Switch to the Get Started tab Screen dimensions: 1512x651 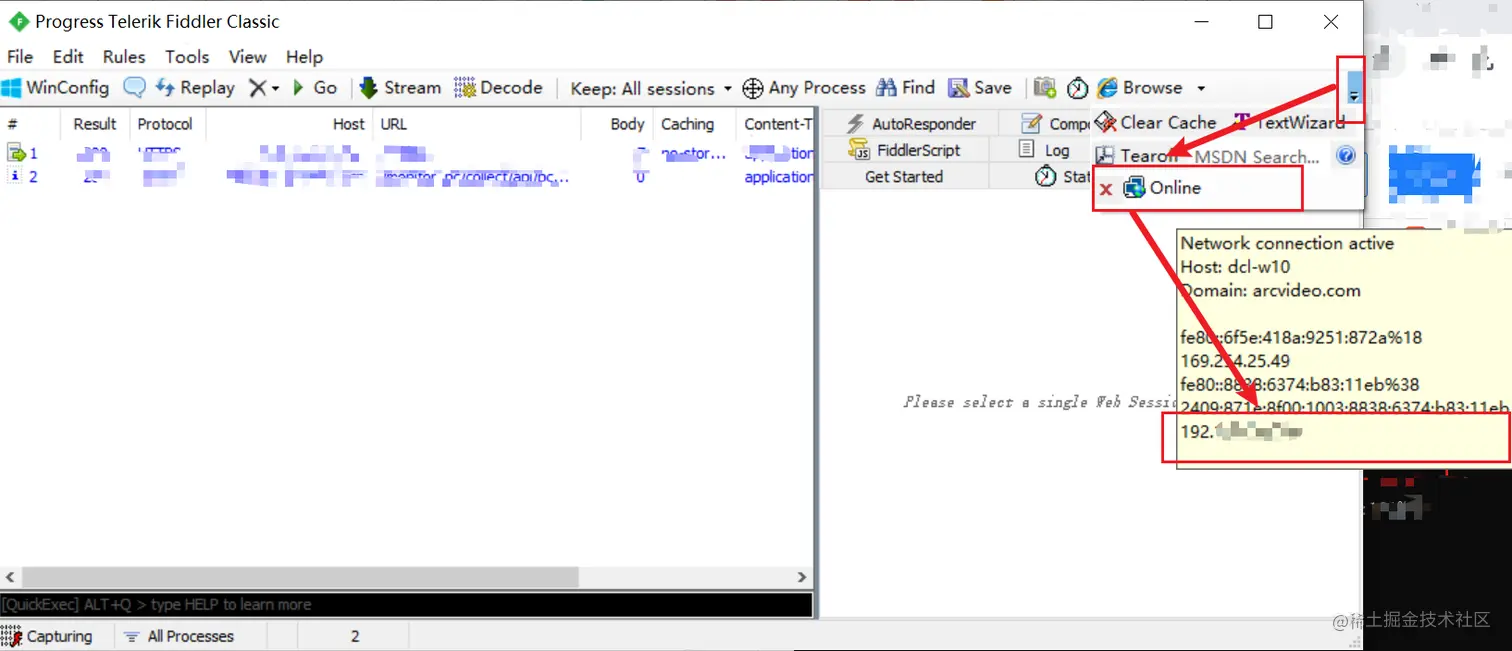tap(904, 176)
